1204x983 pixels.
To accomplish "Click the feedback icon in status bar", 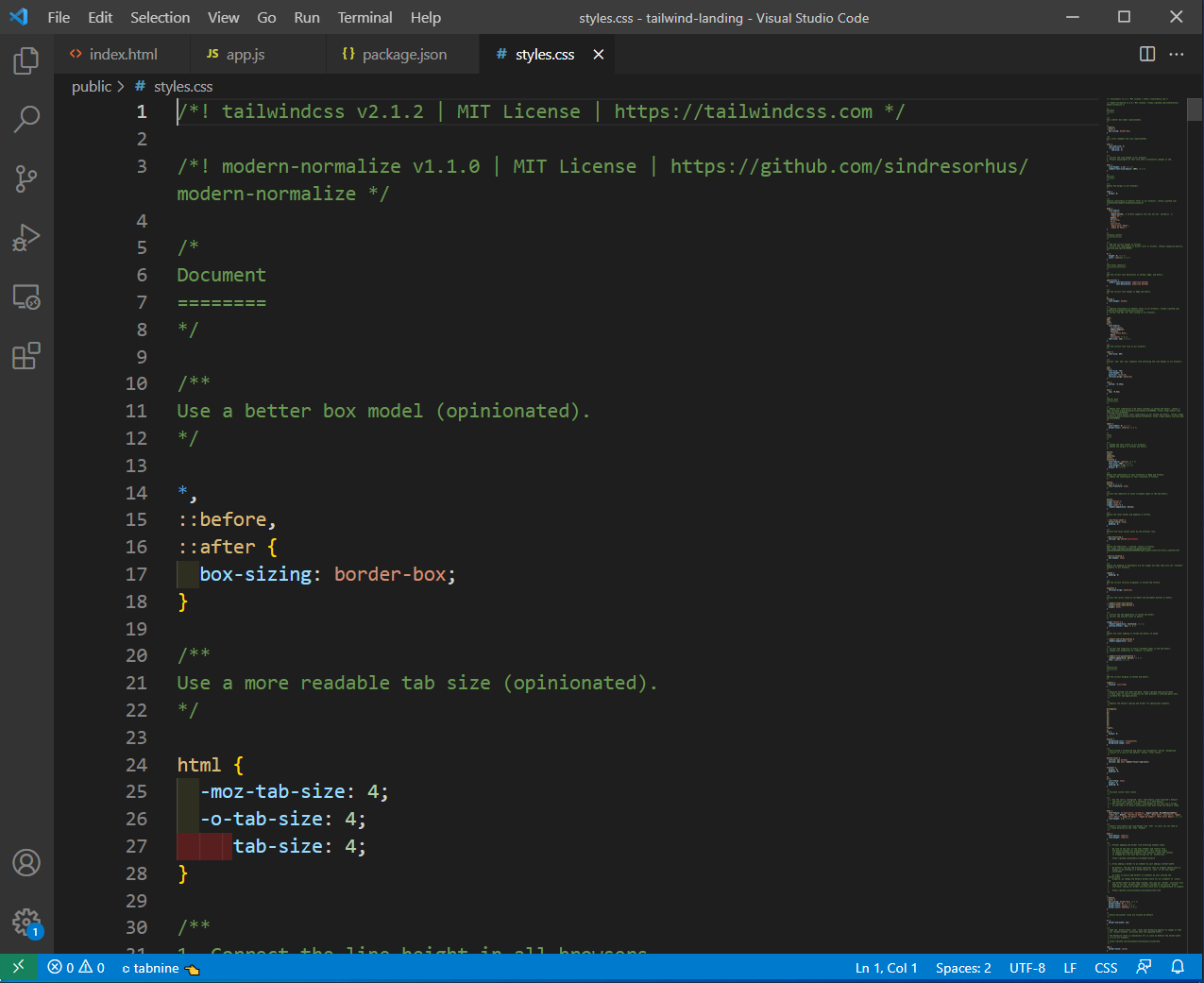I will (x=1144, y=968).
